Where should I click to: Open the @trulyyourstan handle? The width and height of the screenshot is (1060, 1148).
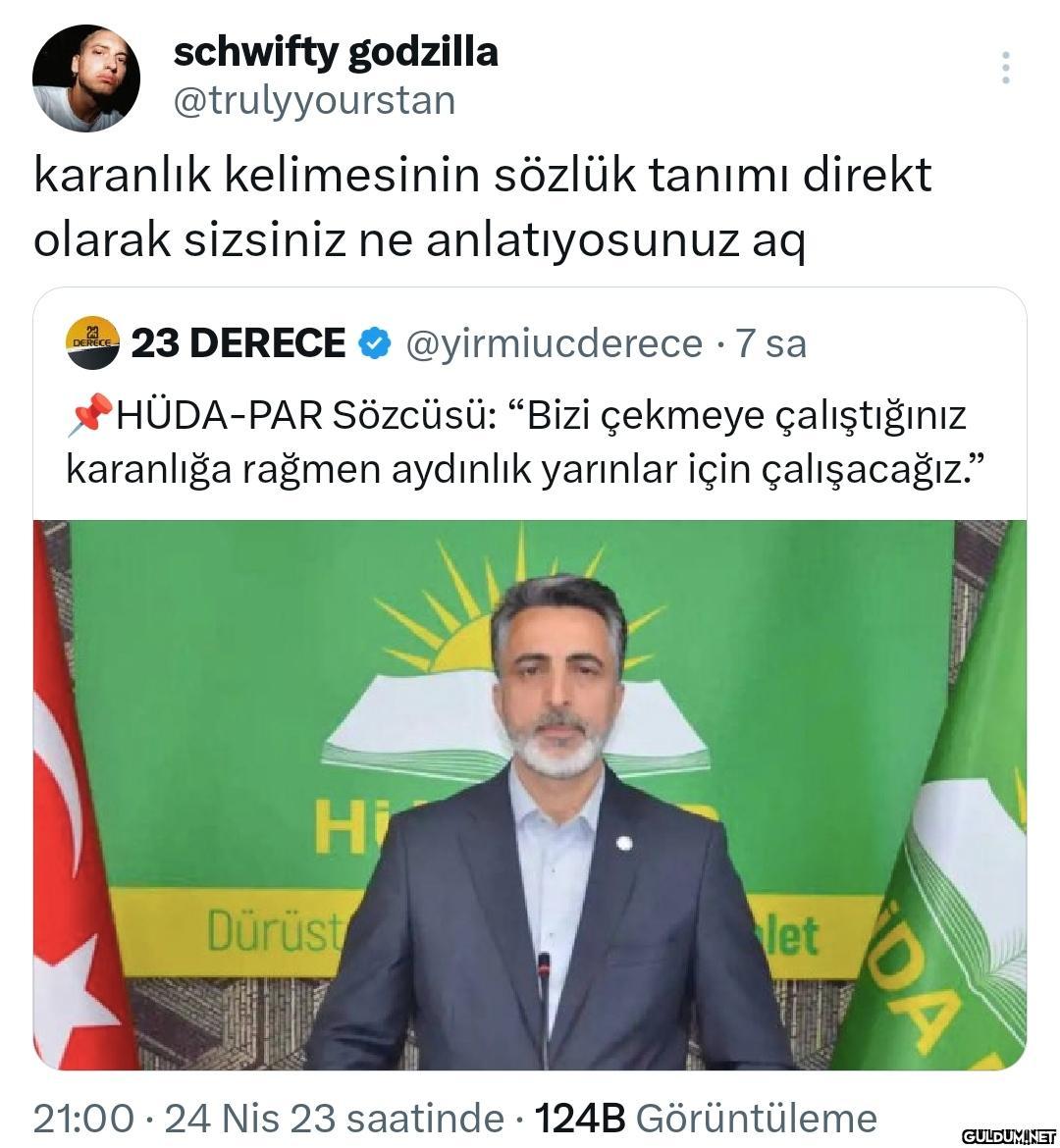pos(314,100)
